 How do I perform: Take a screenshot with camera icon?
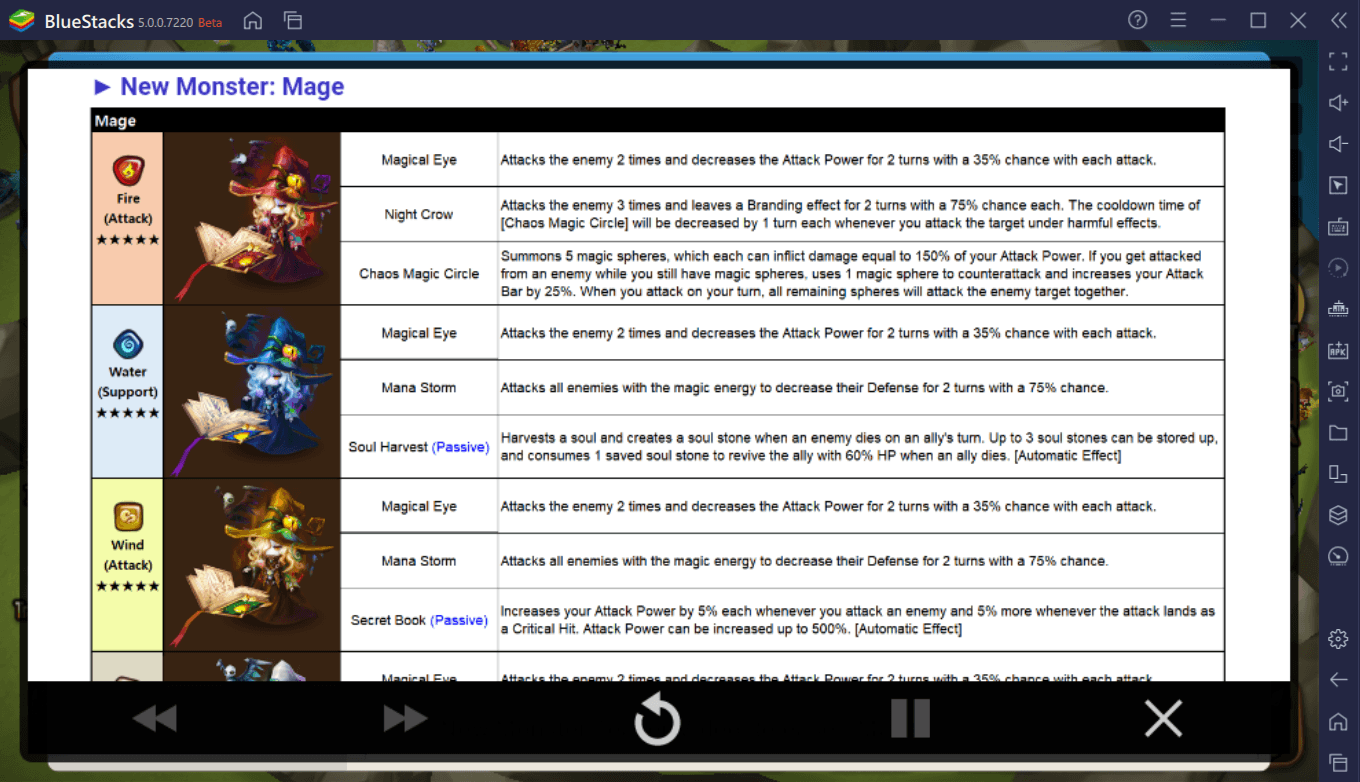click(1338, 391)
